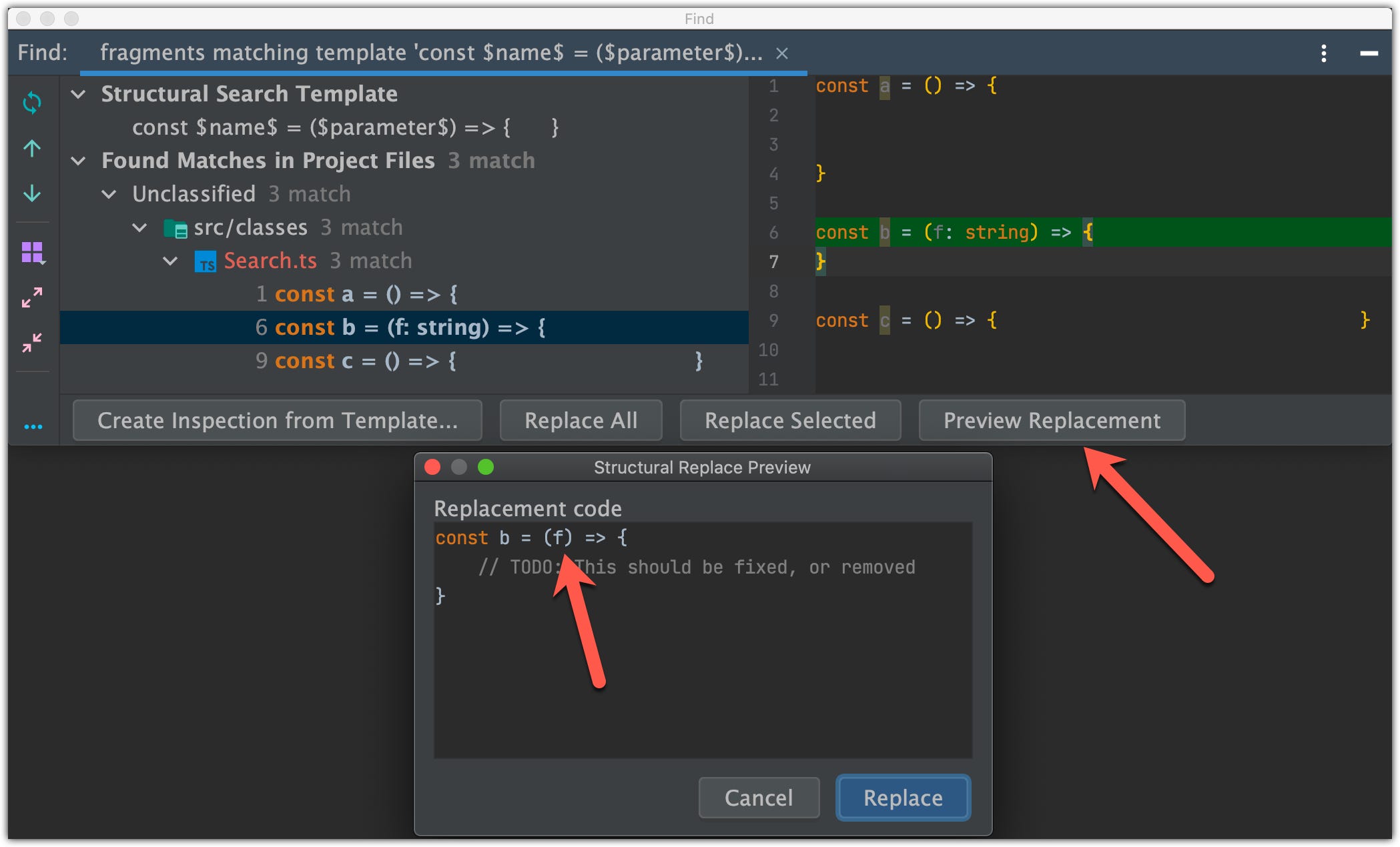The width and height of the screenshot is (1400, 847).
Task: Go to next occurrence with down arrow
Action: coord(32,194)
